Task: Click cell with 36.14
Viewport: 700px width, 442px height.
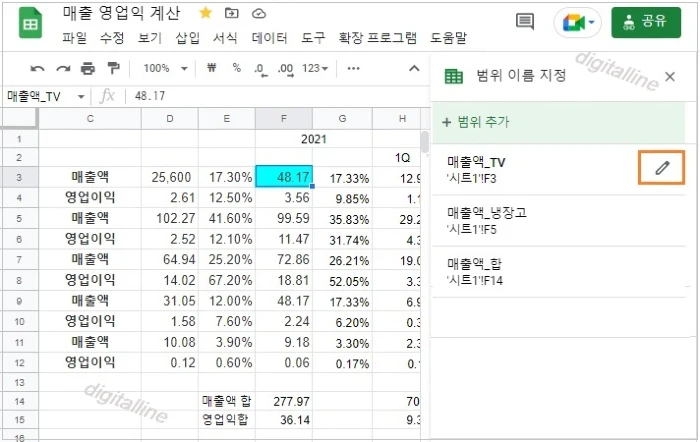Action: click(283, 420)
